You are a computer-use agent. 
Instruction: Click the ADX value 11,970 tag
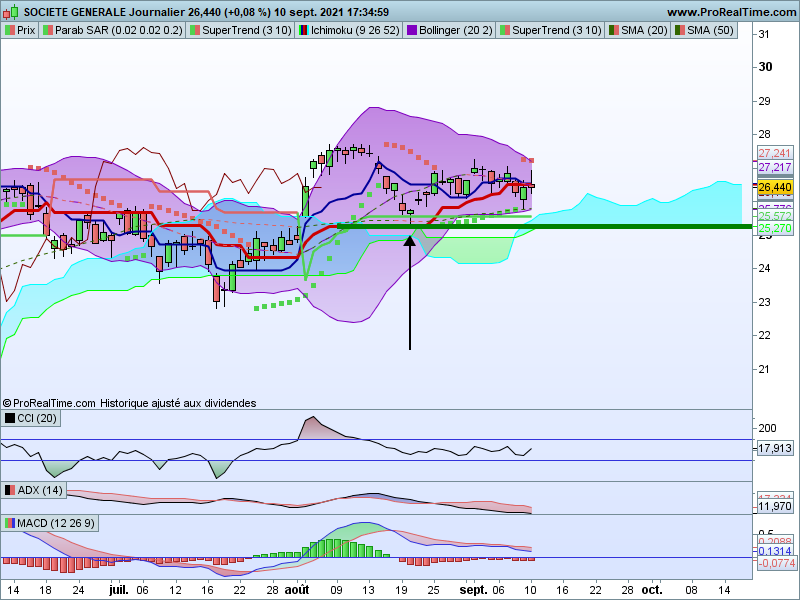774,506
